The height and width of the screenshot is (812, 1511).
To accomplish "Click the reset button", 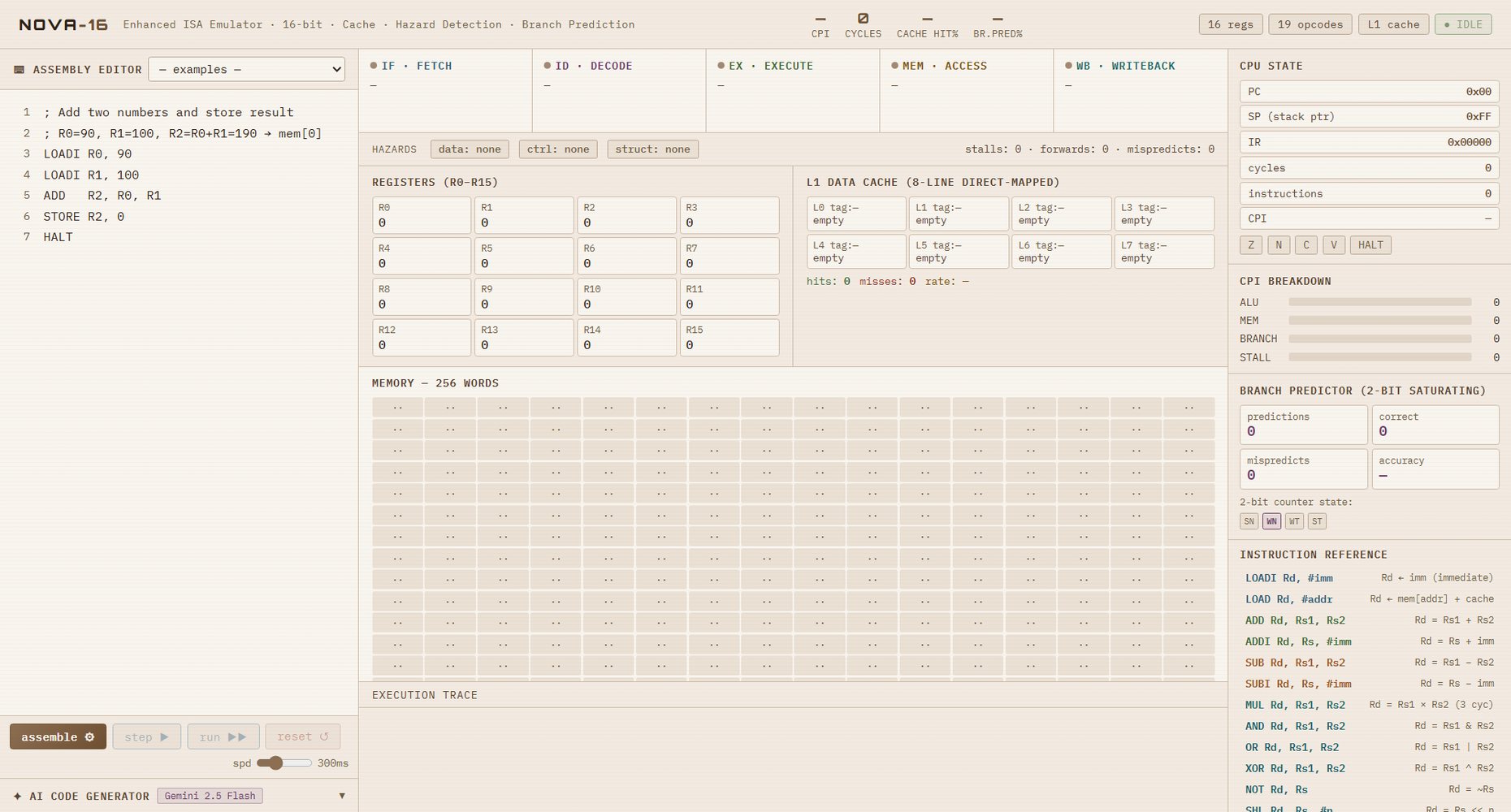I will point(302,736).
